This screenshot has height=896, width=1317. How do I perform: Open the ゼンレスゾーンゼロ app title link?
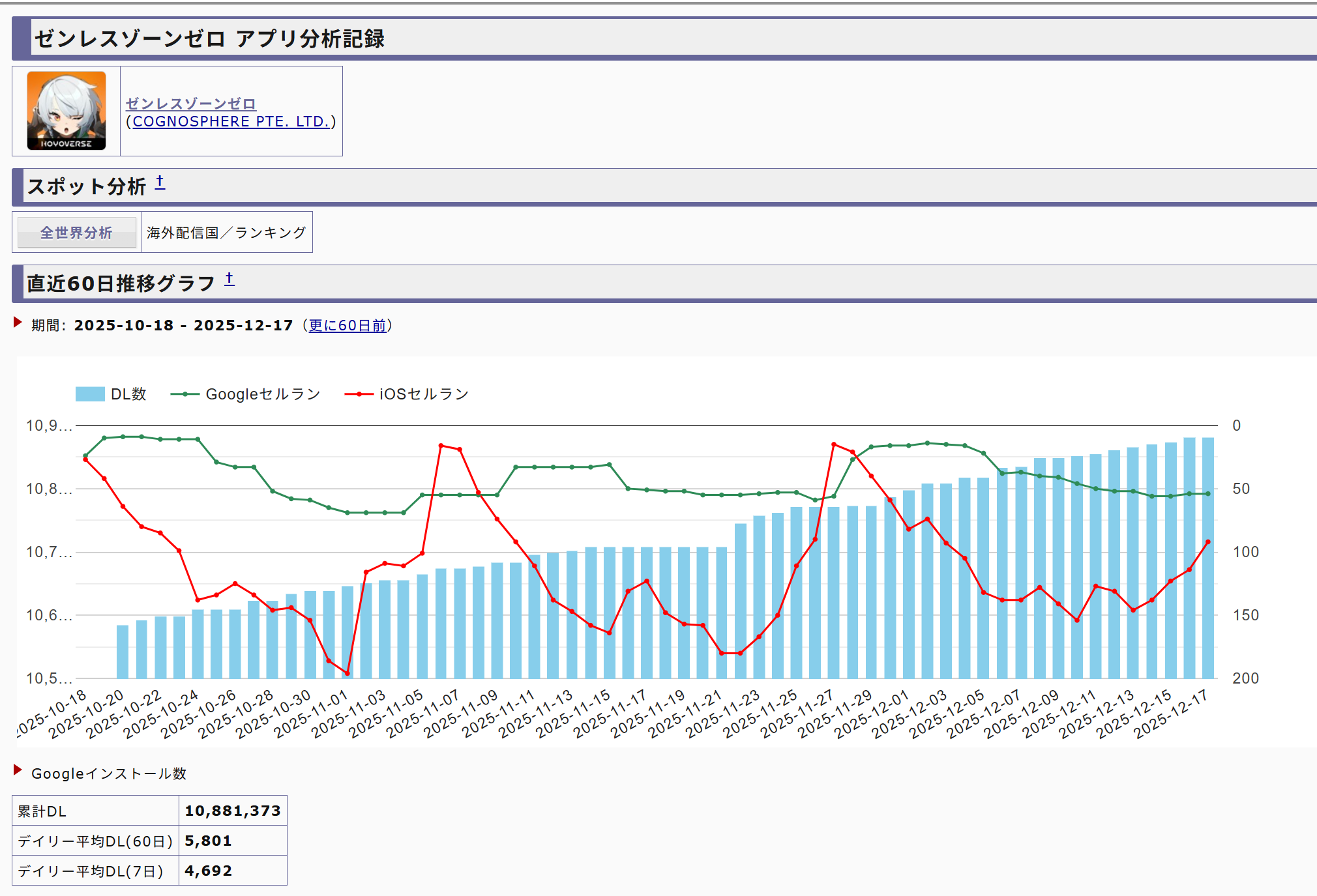[190, 104]
